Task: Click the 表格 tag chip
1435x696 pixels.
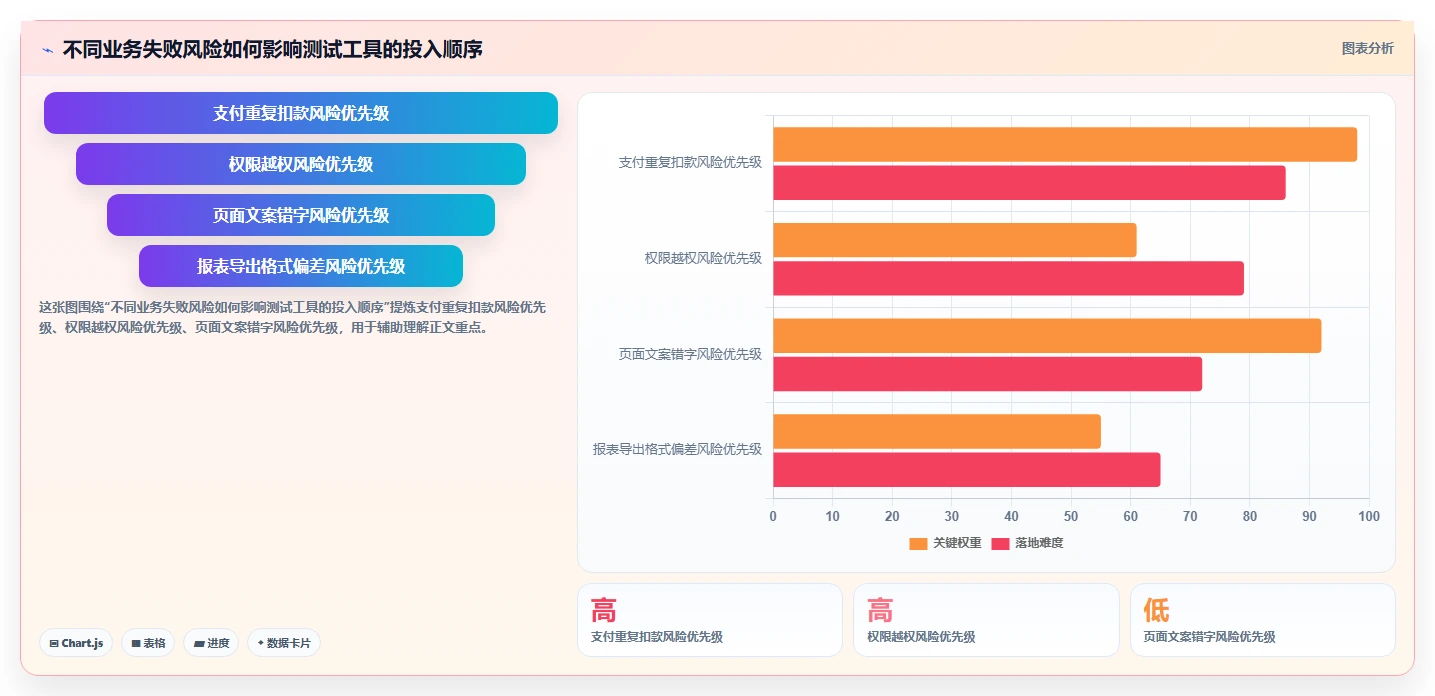Action: tap(148, 643)
